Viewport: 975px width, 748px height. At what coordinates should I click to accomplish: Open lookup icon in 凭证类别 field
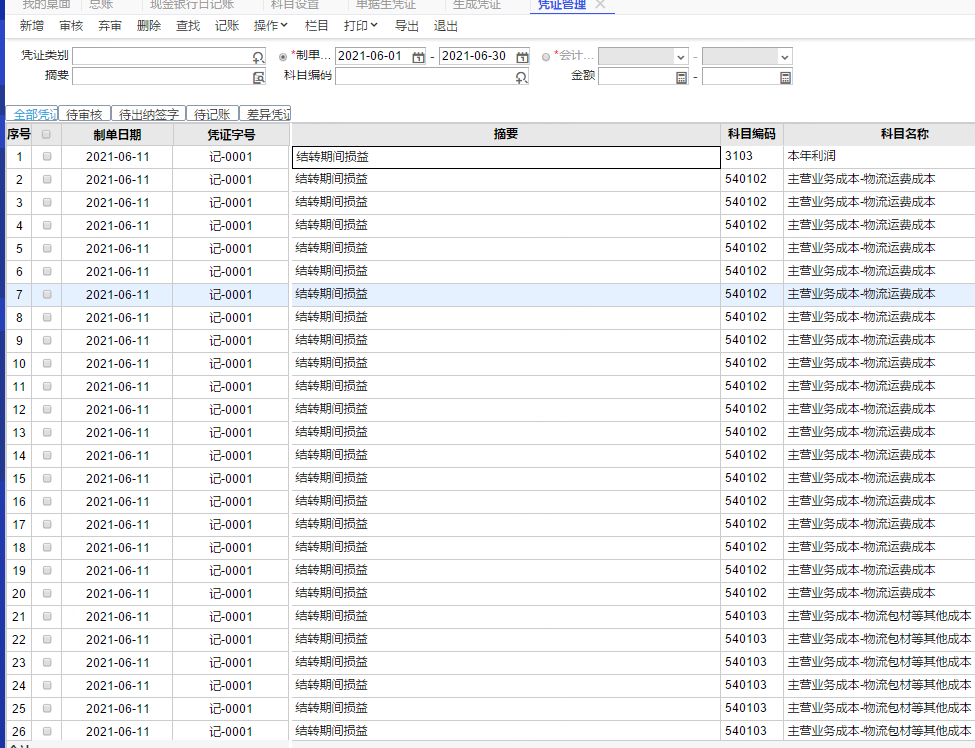(x=258, y=57)
